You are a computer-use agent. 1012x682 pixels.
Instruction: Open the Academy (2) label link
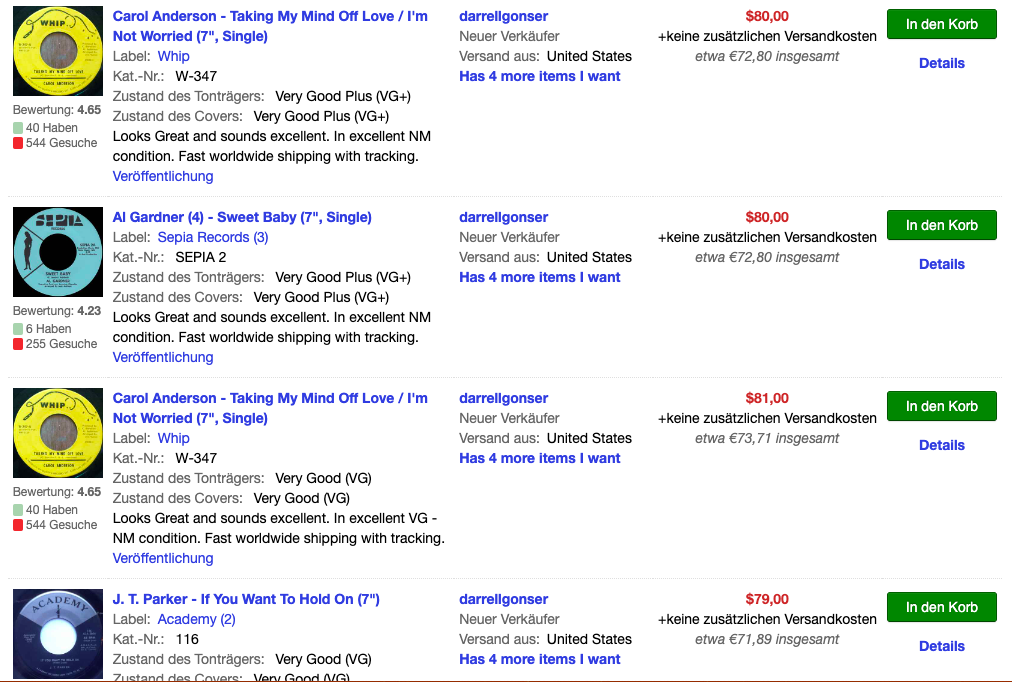coord(196,619)
